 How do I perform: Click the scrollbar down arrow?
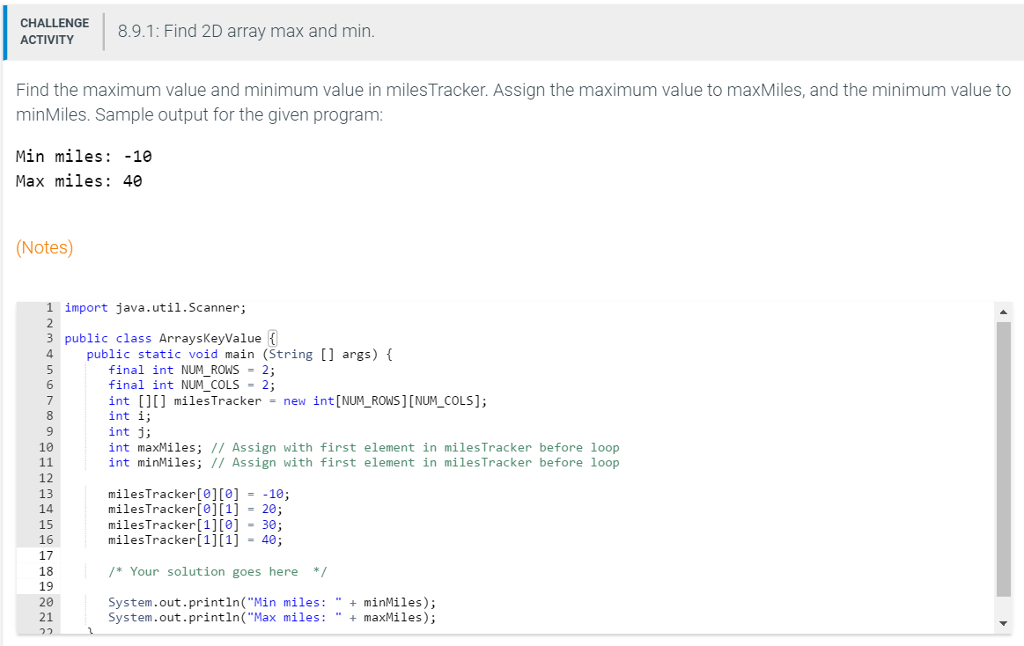[1003, 620]
